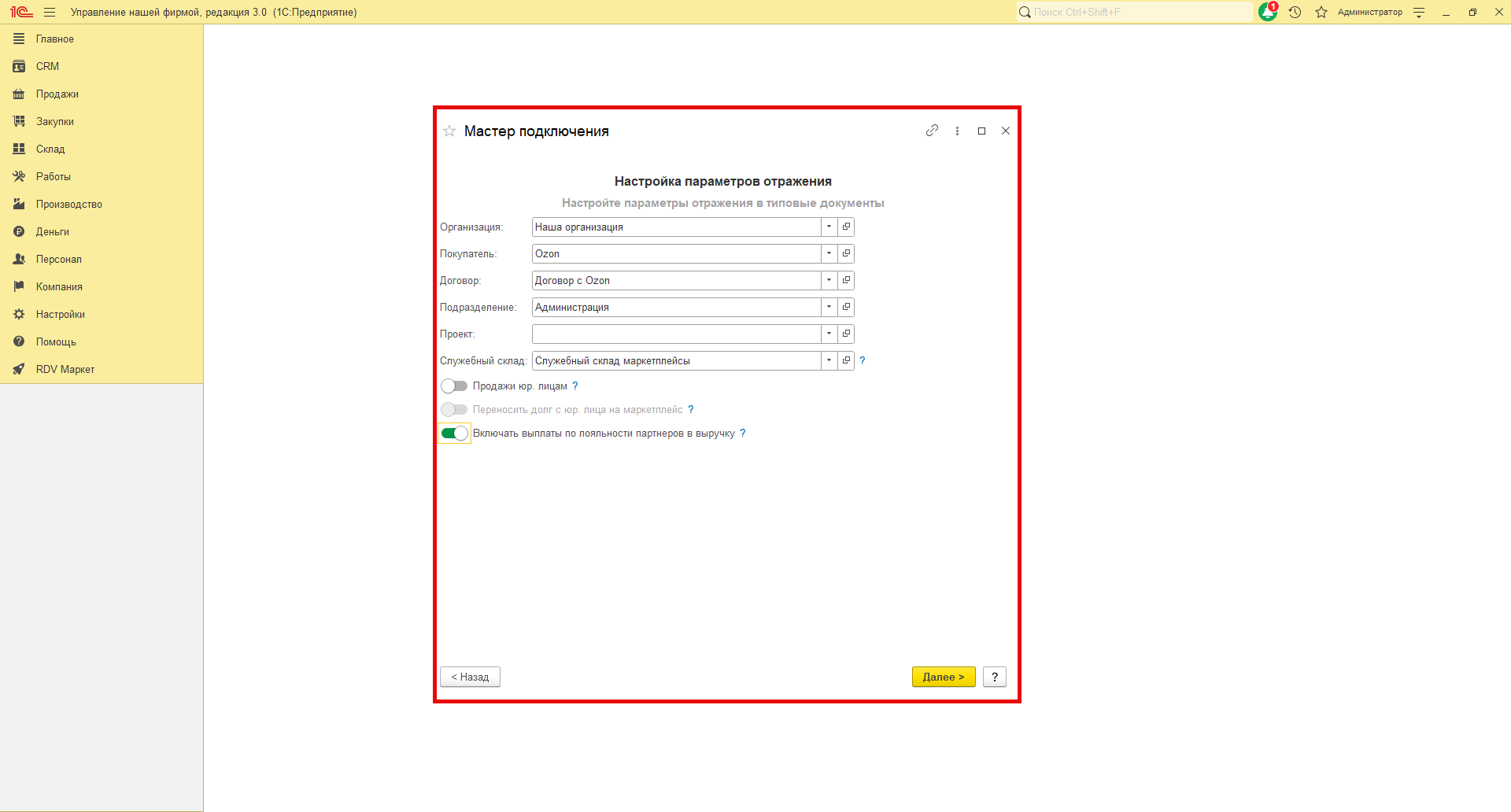This screenshot has height=812, width=1511.
Task: Enable the Продажи юр. лицам toggle
Action: click(454, 386)
